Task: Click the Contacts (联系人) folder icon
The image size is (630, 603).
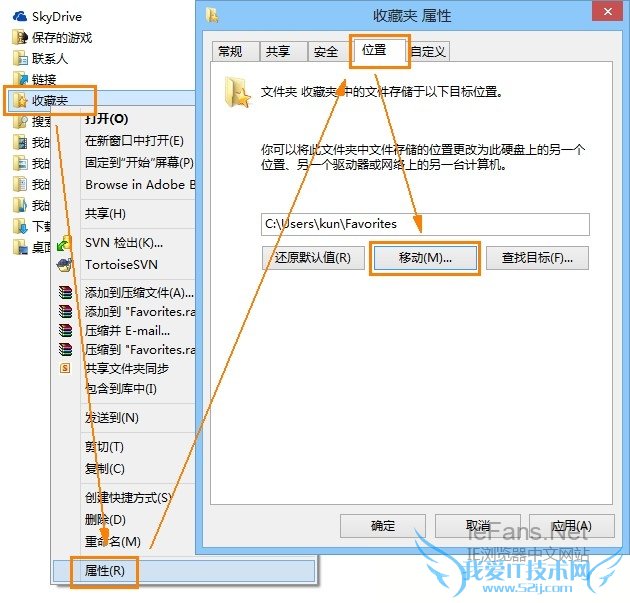Action: click(x=20, y=58)
